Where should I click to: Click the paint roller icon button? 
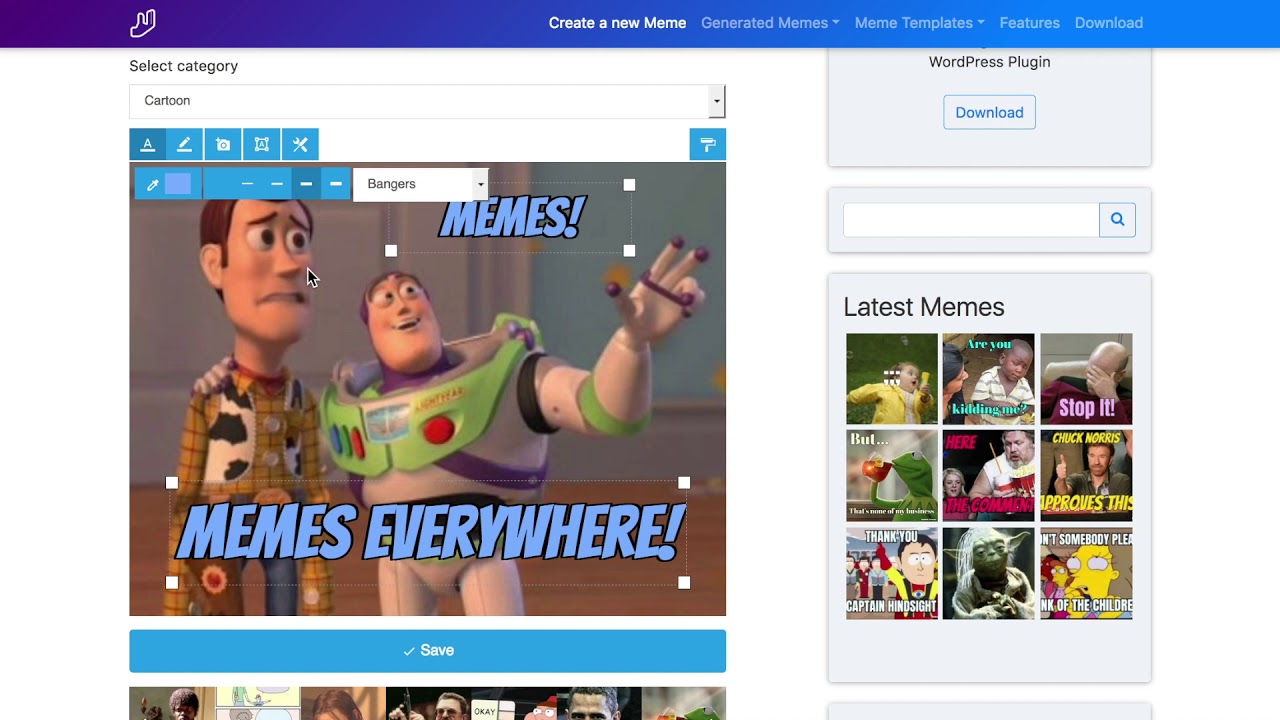coord(708,145)
